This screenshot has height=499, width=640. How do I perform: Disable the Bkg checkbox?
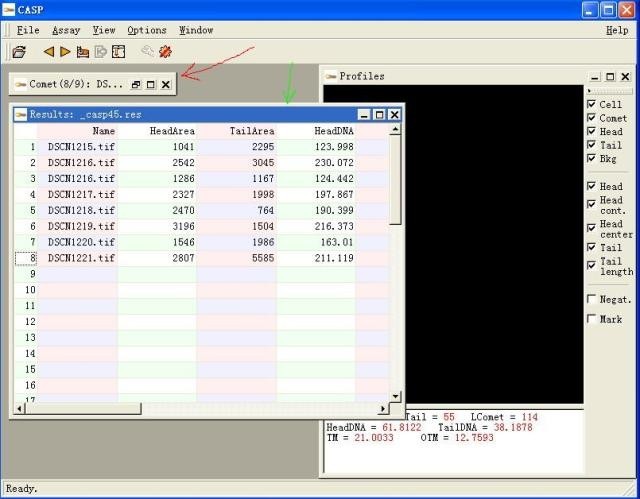click(592, 158)
